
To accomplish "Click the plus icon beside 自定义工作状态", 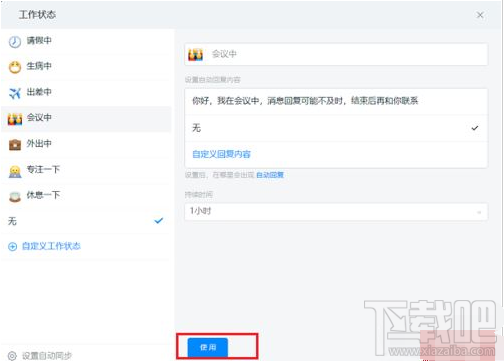I will [x=12, y=247].
